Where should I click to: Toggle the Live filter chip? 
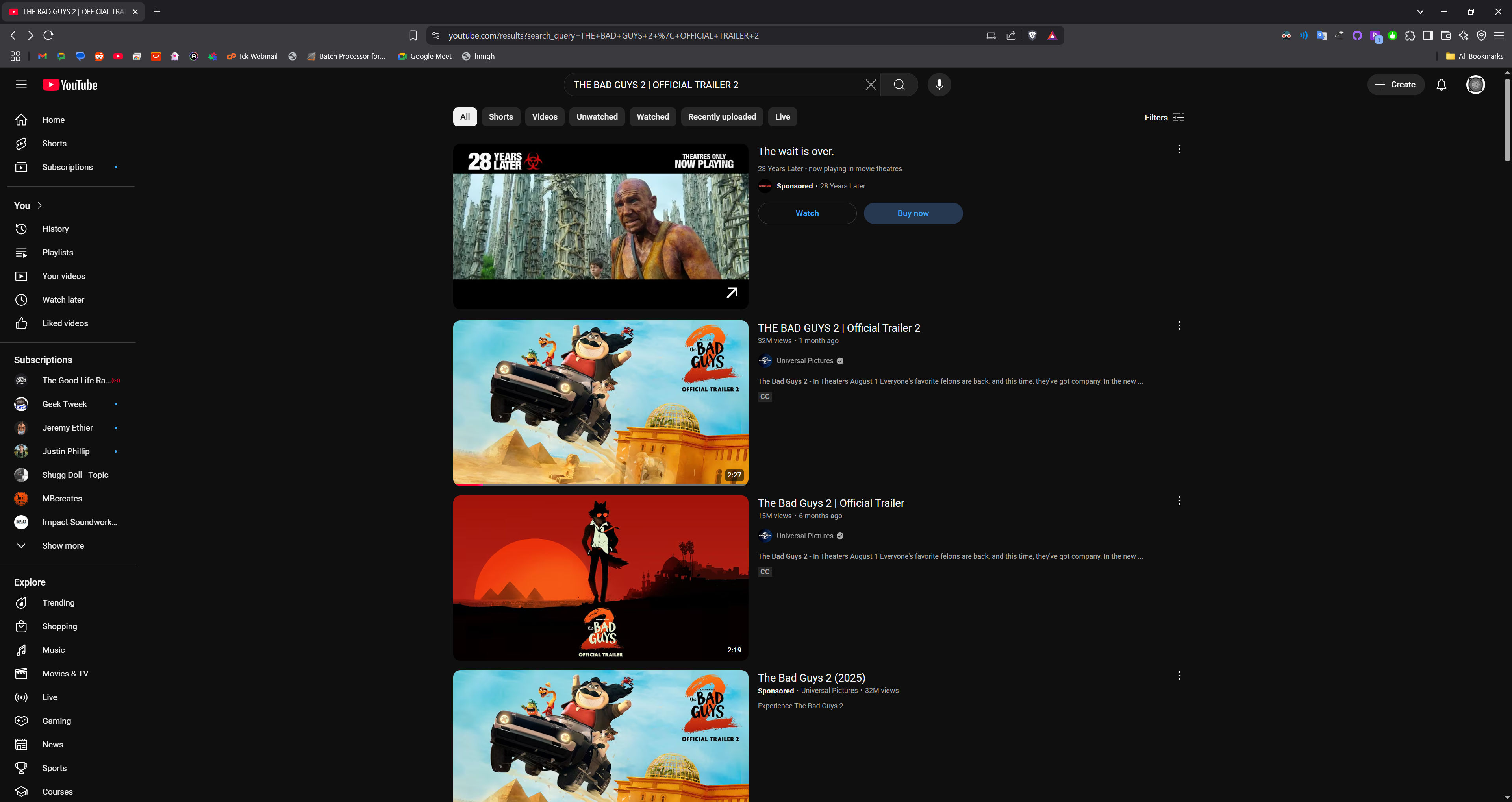pyautogui.click(x=782, y=117)
